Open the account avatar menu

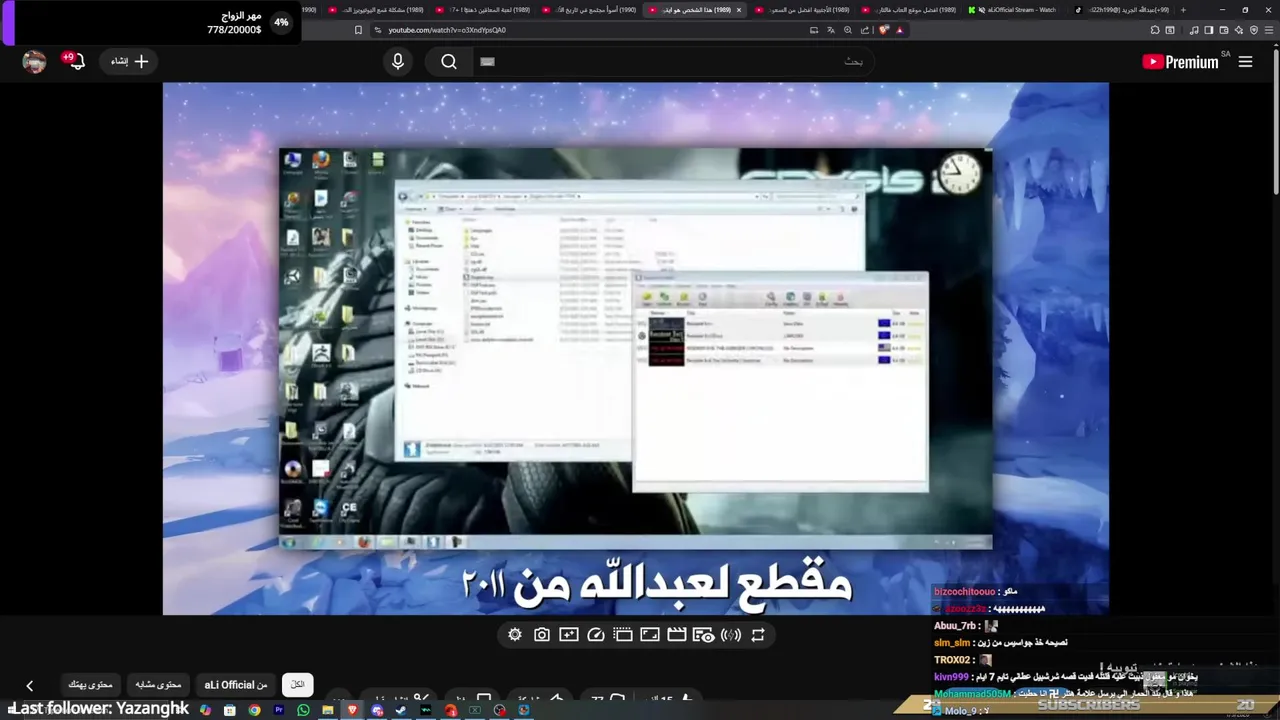tap(35, 62)
